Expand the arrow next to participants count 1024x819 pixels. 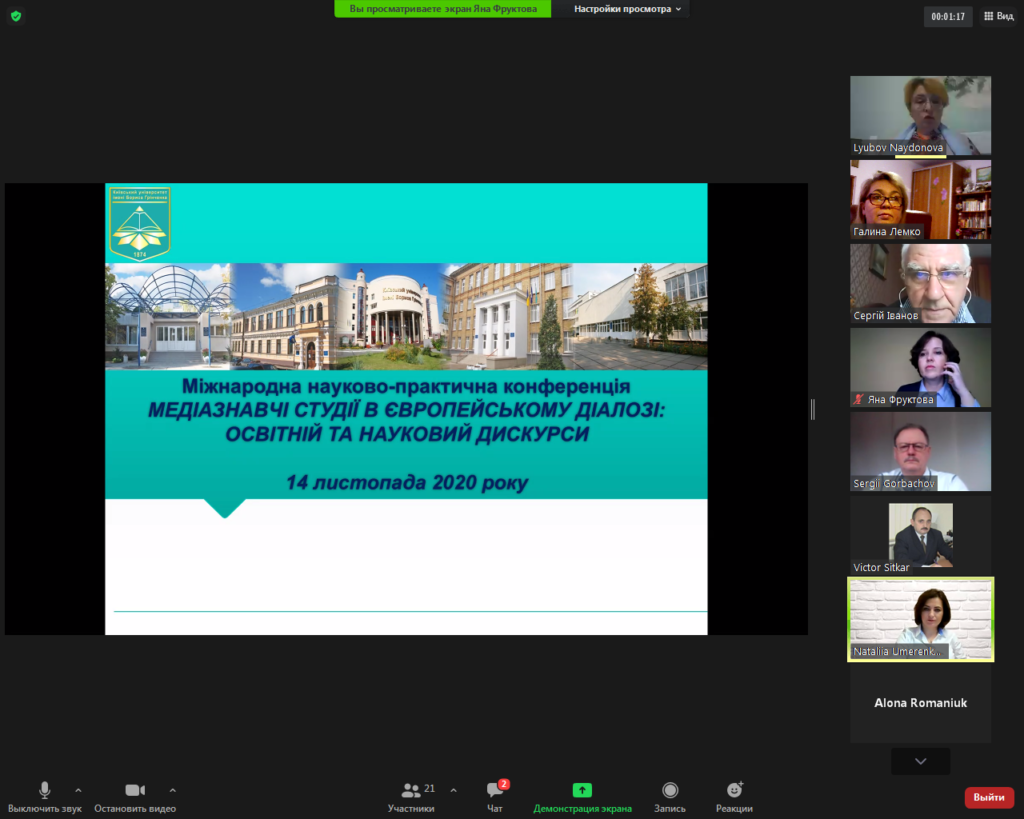tap(453, 789)
